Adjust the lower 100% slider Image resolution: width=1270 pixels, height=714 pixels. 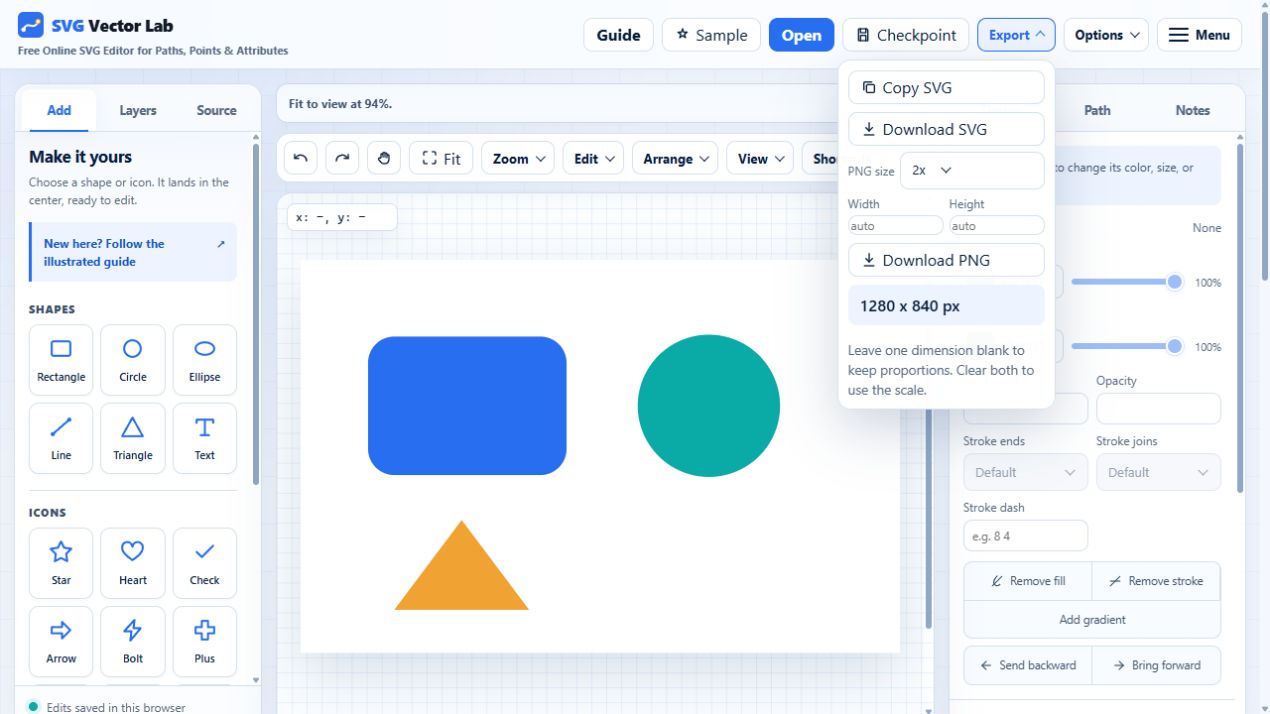1127,346
